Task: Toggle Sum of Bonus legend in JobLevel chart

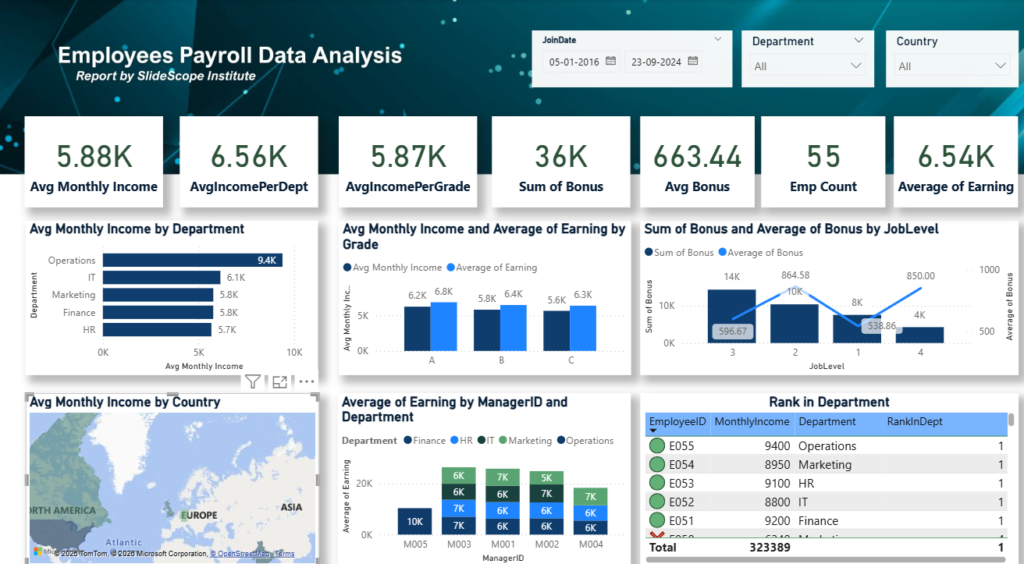Action: click(679, 253)
